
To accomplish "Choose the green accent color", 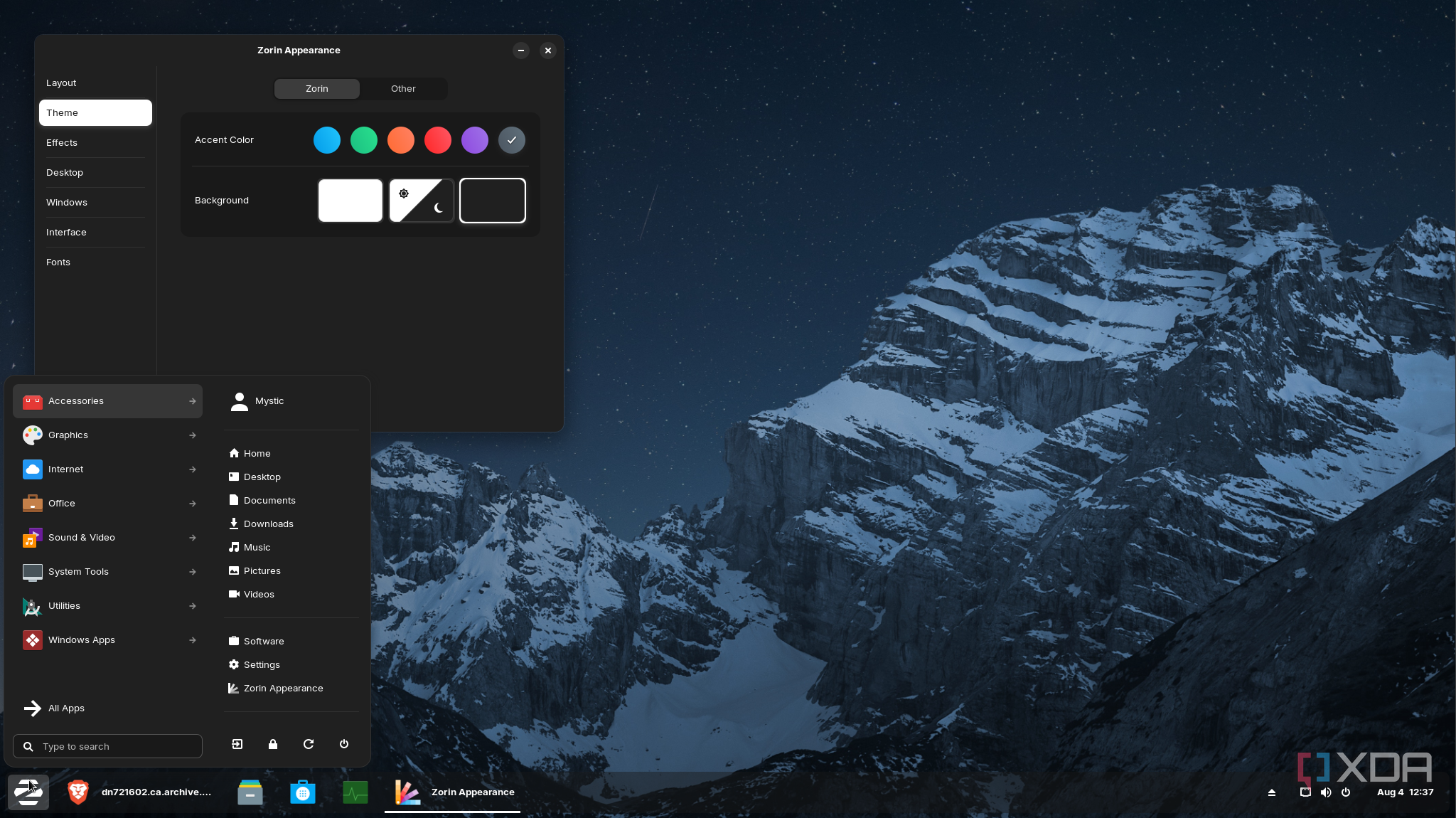I will 364,140.
